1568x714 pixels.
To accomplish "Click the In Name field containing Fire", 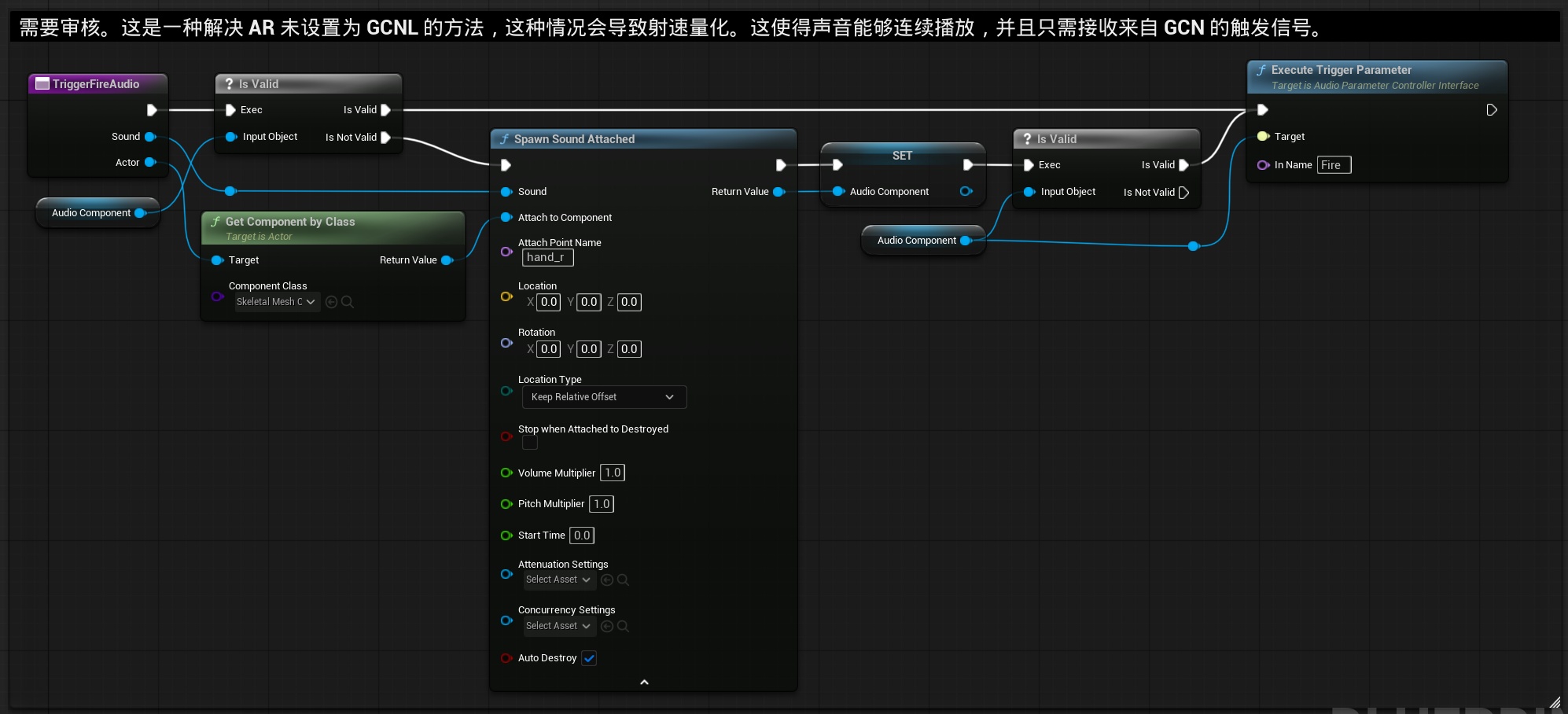I will pyautogui.click(x=1334, y=165).
